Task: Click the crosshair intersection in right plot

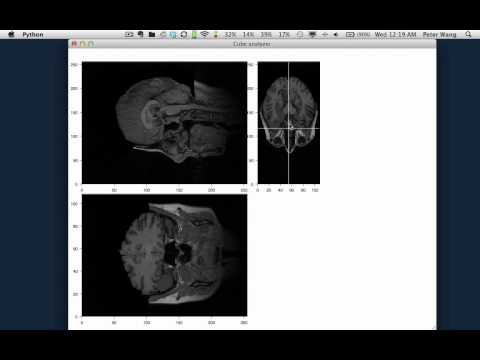Action: point(288,128)
